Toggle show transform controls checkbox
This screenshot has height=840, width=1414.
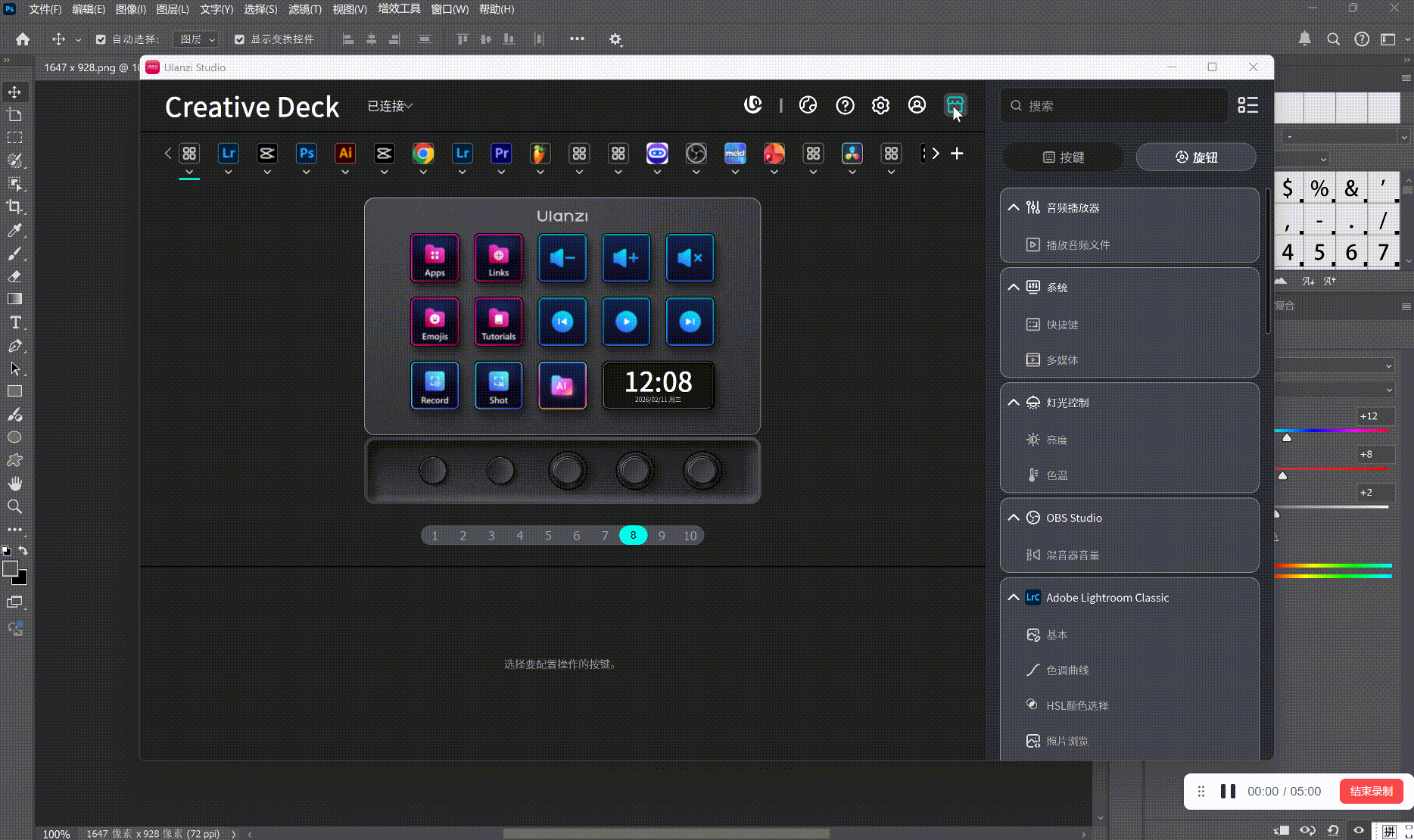pyautogui.click(x=239, y=39)
